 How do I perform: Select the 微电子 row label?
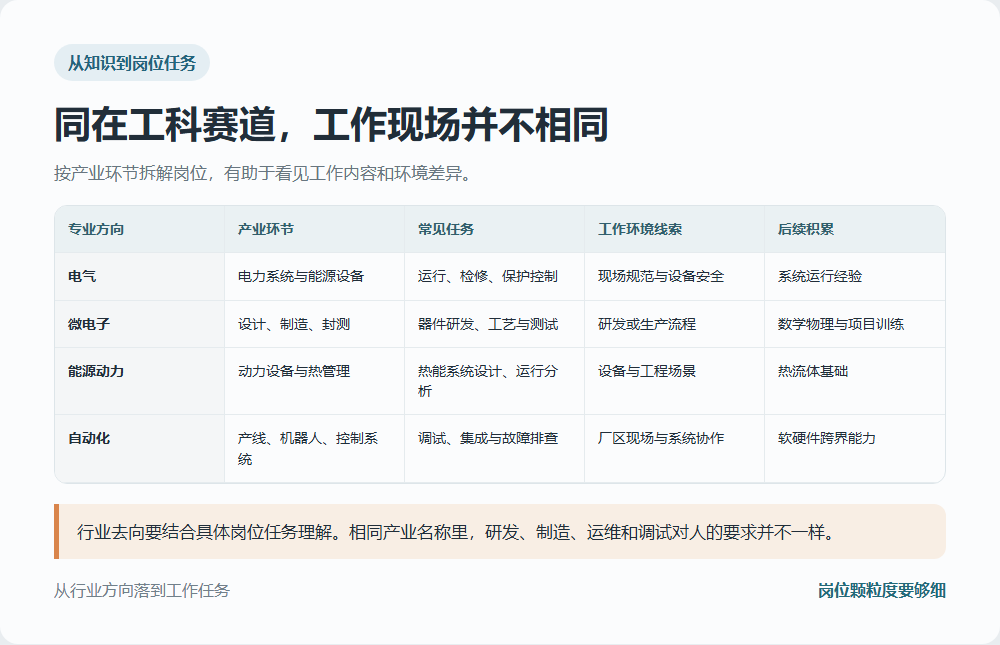pyautogui.click(x=140, y=324)
